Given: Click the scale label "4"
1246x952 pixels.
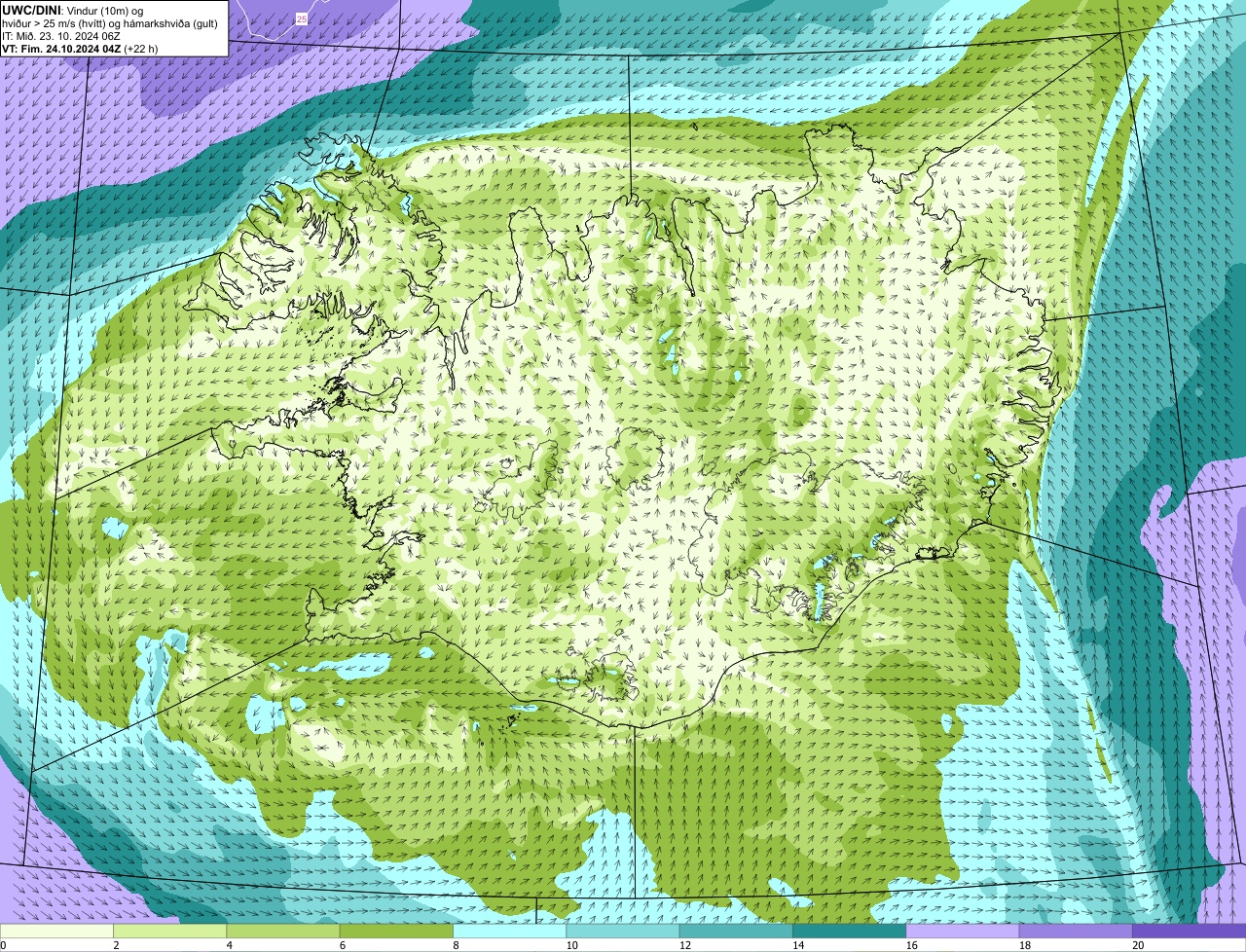Looking at the screenshot, I should click(x=229, y=945).
